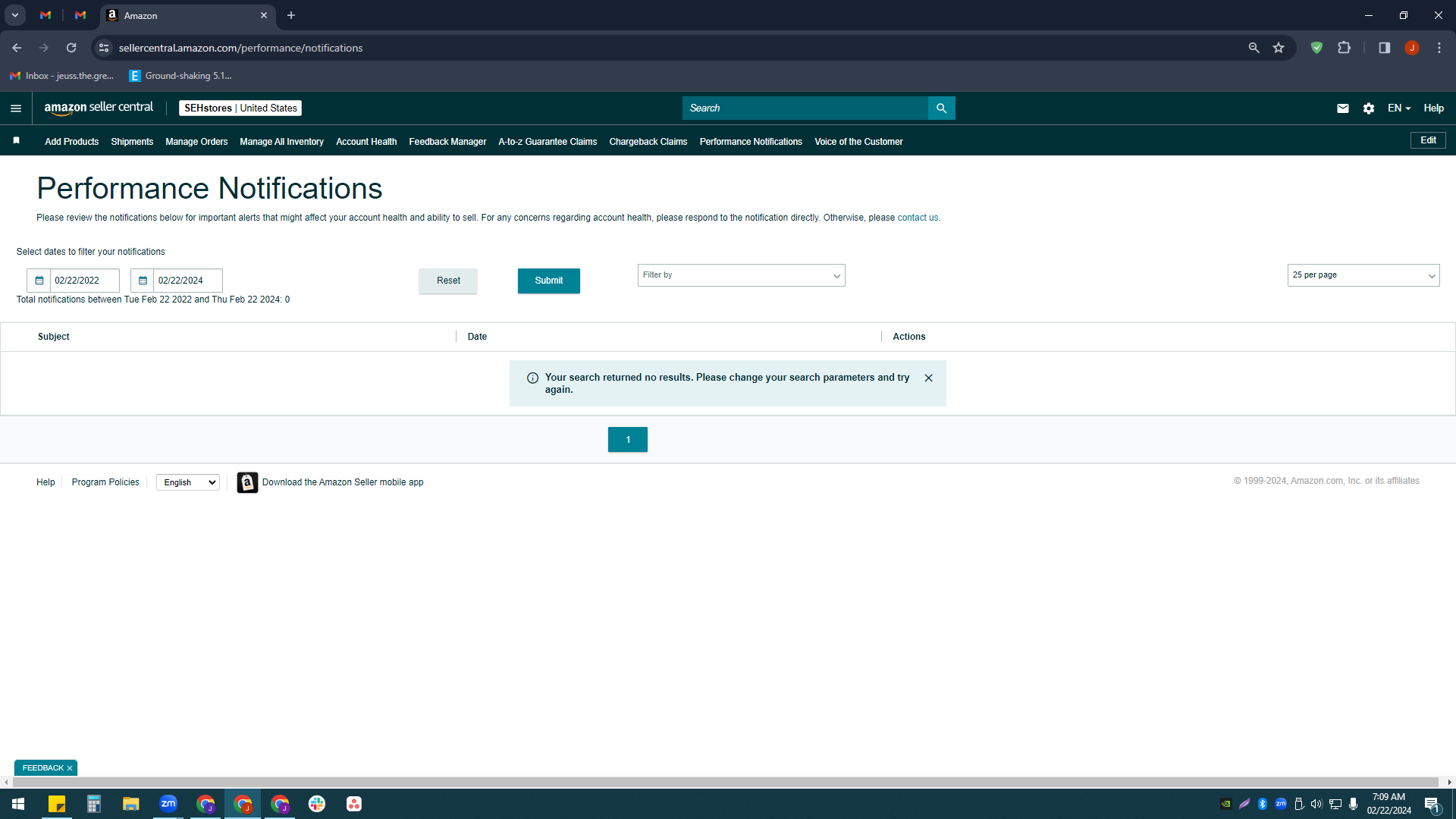Screen dimensions: 1456x819
Task: Open Performance Notifications menu item
Action: [751, 142]
